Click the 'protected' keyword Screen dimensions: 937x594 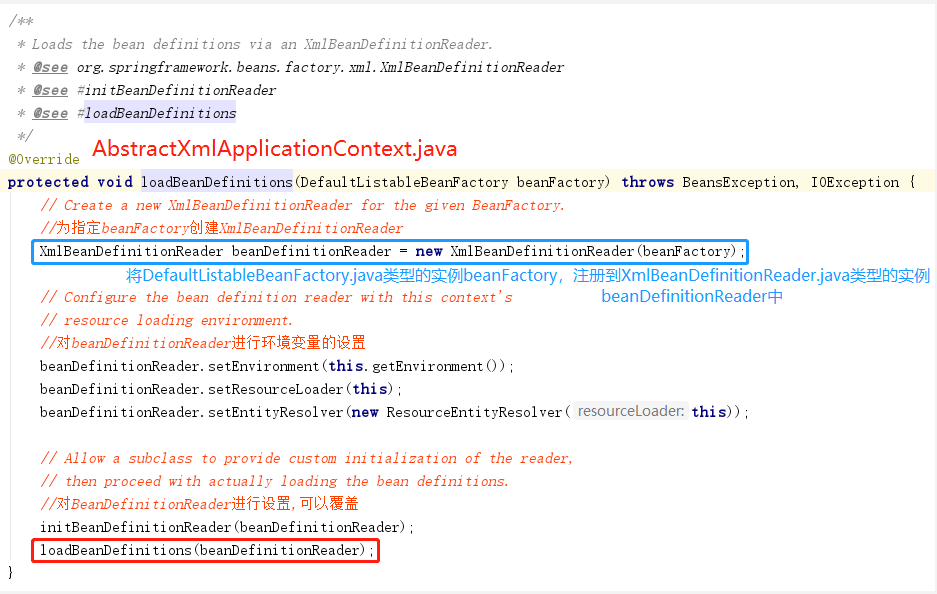point(48,182)
